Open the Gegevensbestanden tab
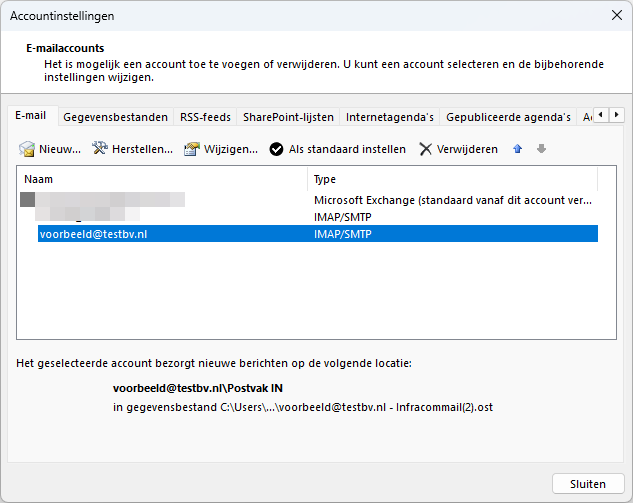 pyautogui.click(x=115, y=117)
